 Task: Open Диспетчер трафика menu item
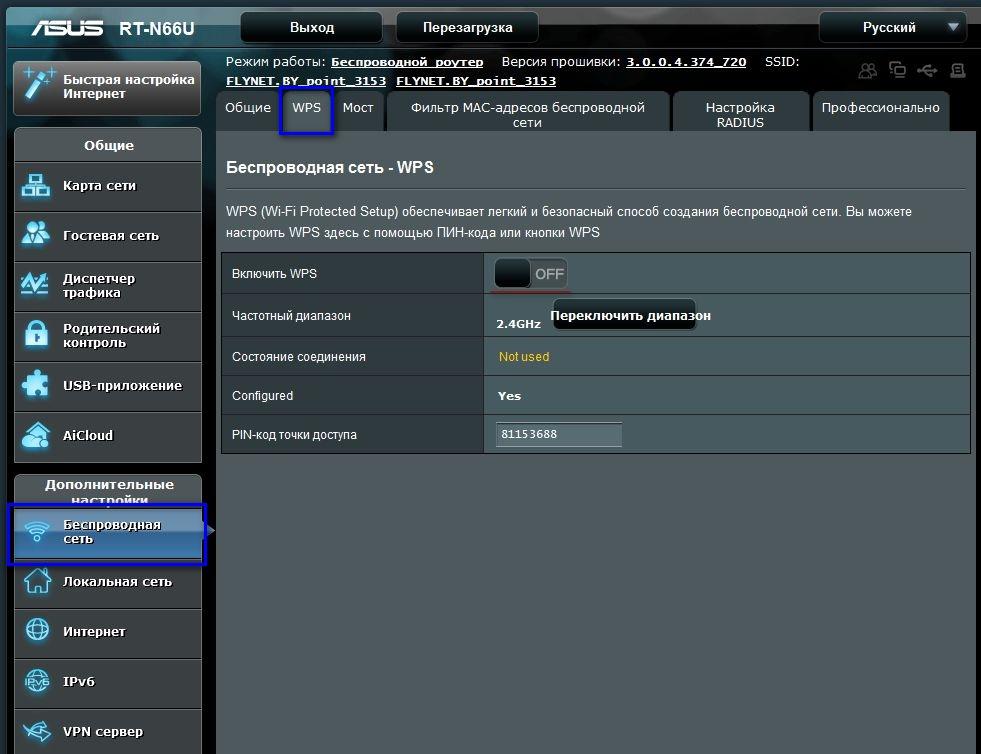pos(108,286)
